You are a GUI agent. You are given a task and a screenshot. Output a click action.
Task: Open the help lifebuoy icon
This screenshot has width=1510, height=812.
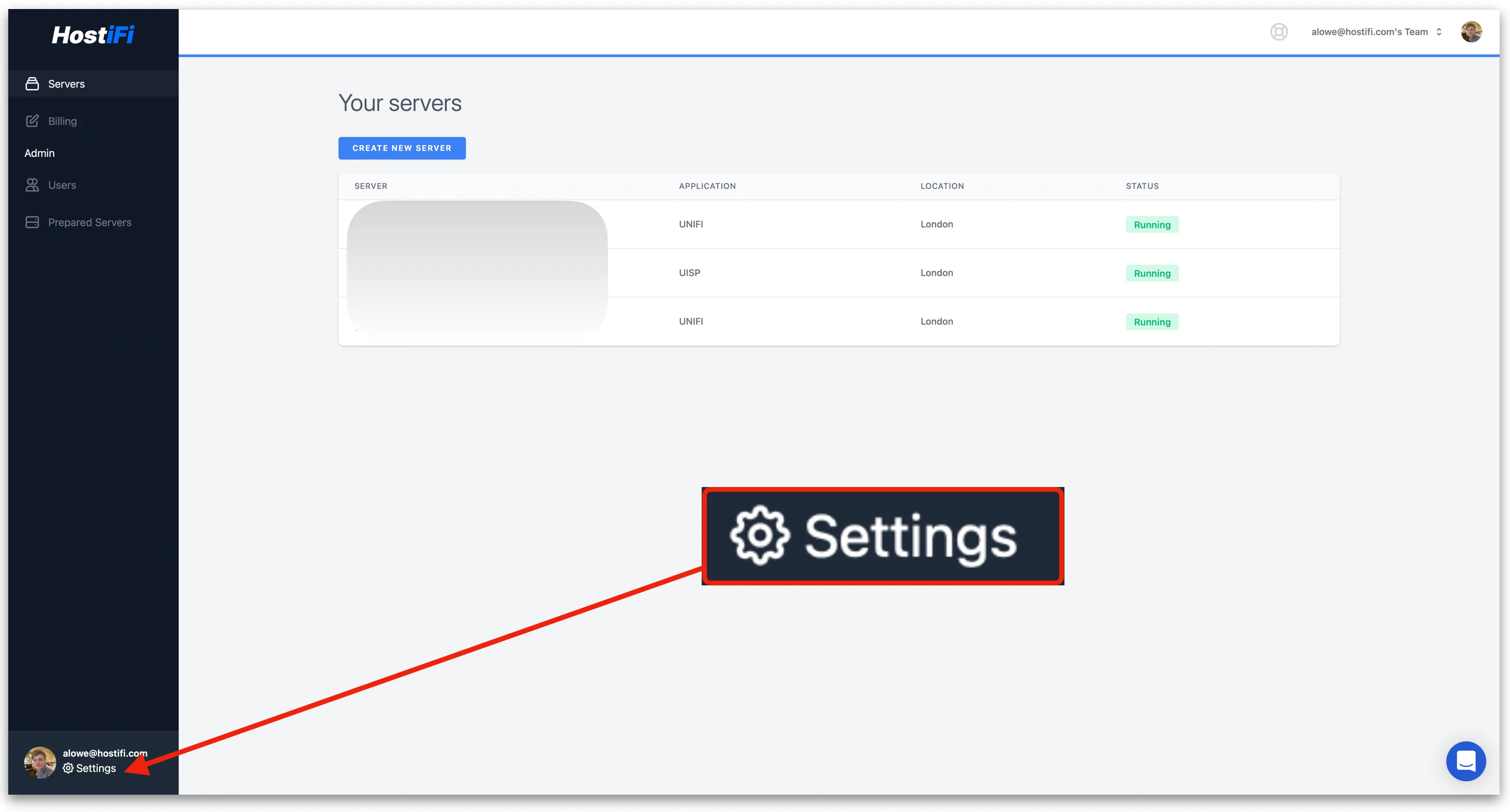pyautogui.click(x=1279, y=32)
